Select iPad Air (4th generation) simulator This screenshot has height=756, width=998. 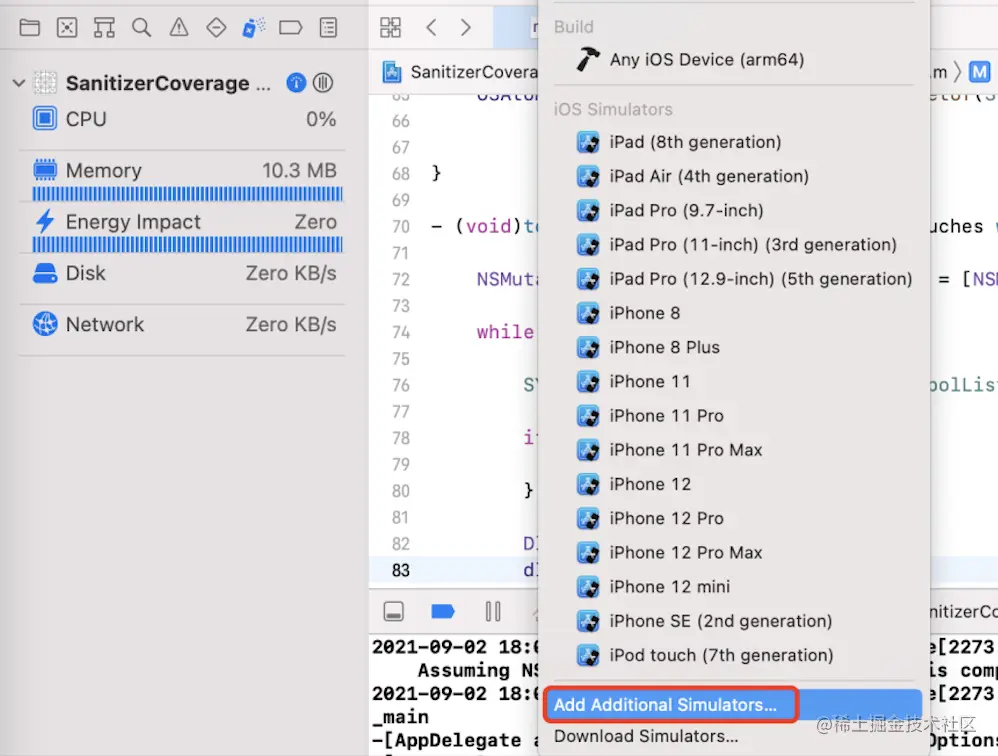click(734, 176)
